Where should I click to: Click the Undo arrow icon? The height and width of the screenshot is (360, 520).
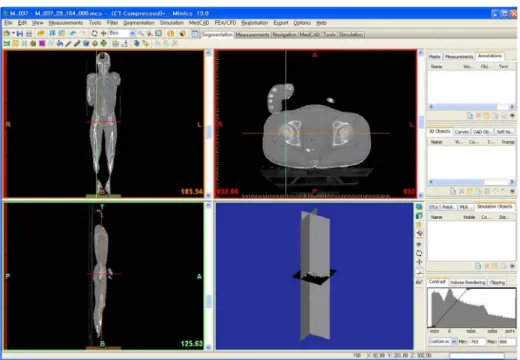[74, 33]
